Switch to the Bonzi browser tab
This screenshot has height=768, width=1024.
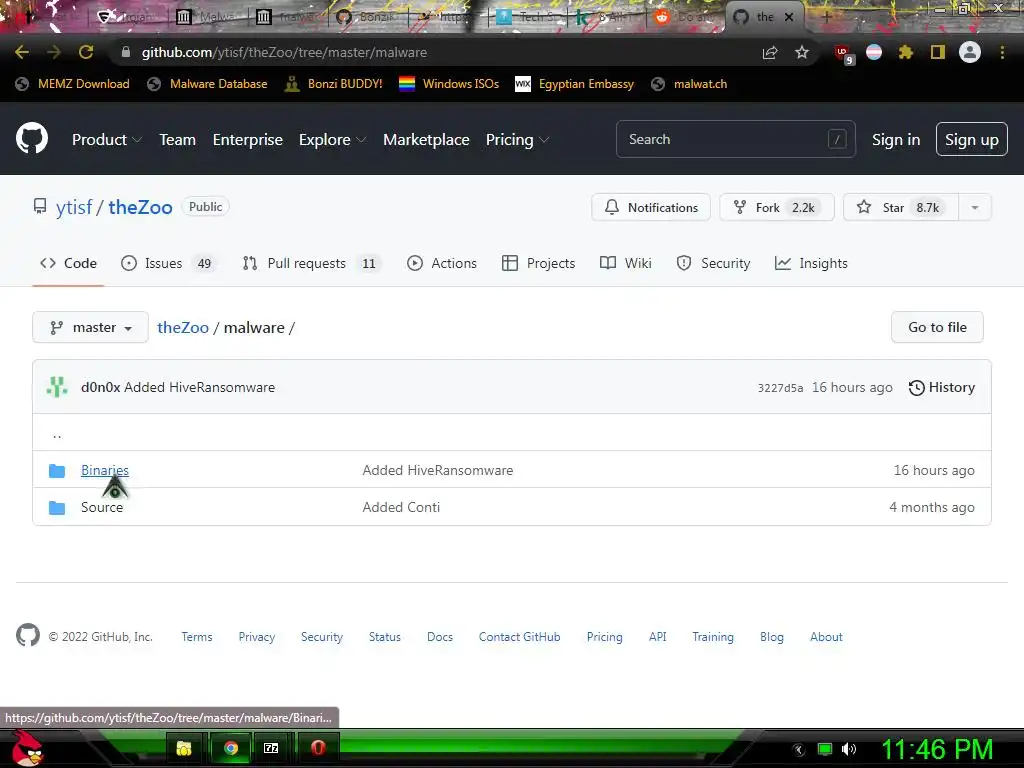pos(366,17)
